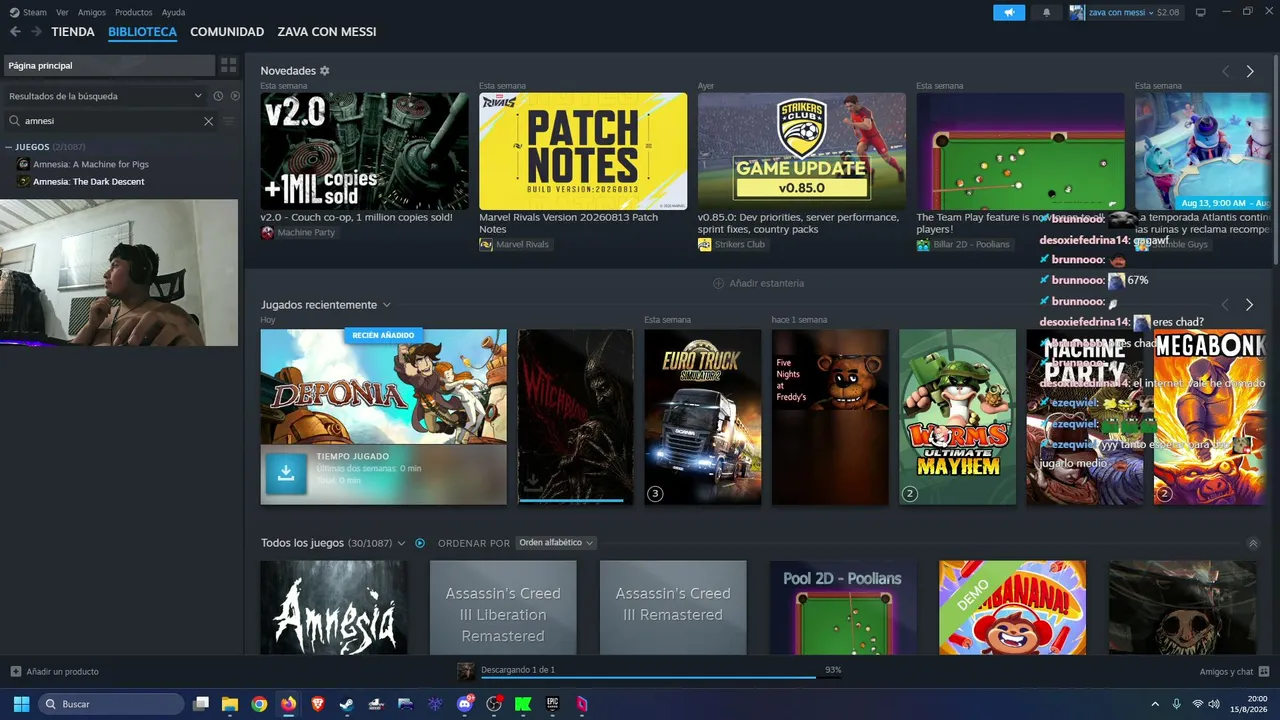Open account menu 'zava con messi'
This screenshot has height=720, width=1280.
(1124, 12)
